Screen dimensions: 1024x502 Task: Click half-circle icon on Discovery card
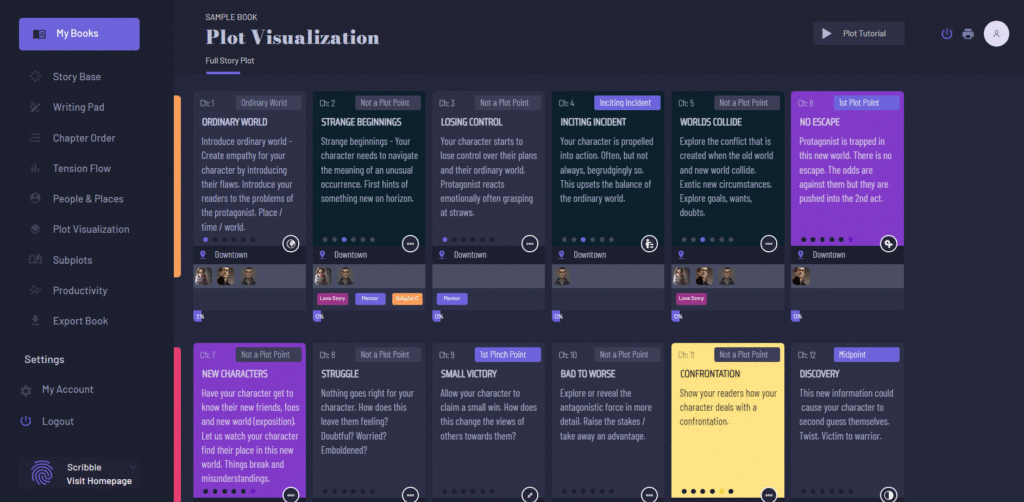pyautogui.click(x=888, y=495)
